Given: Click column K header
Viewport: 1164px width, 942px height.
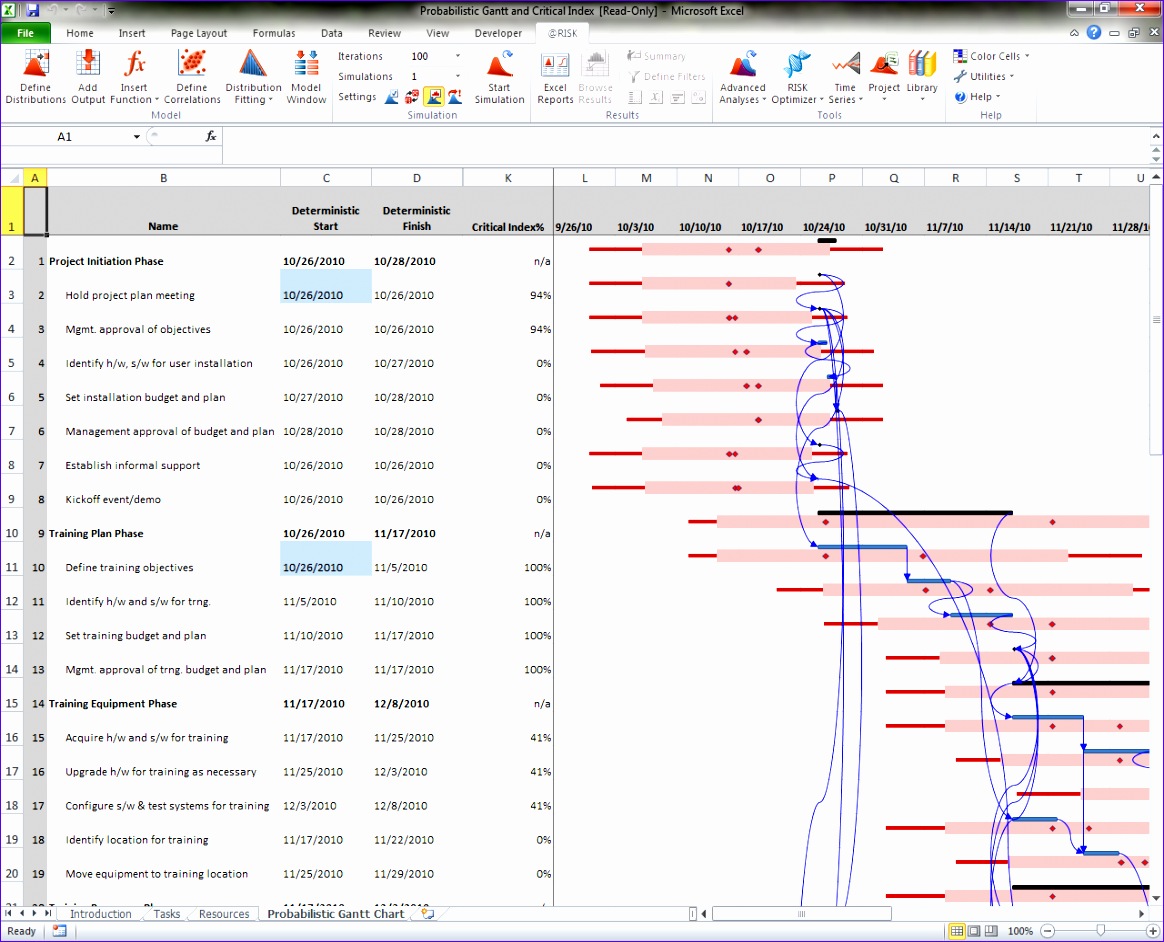Looking at the screenshot, I should pos(508,178).
